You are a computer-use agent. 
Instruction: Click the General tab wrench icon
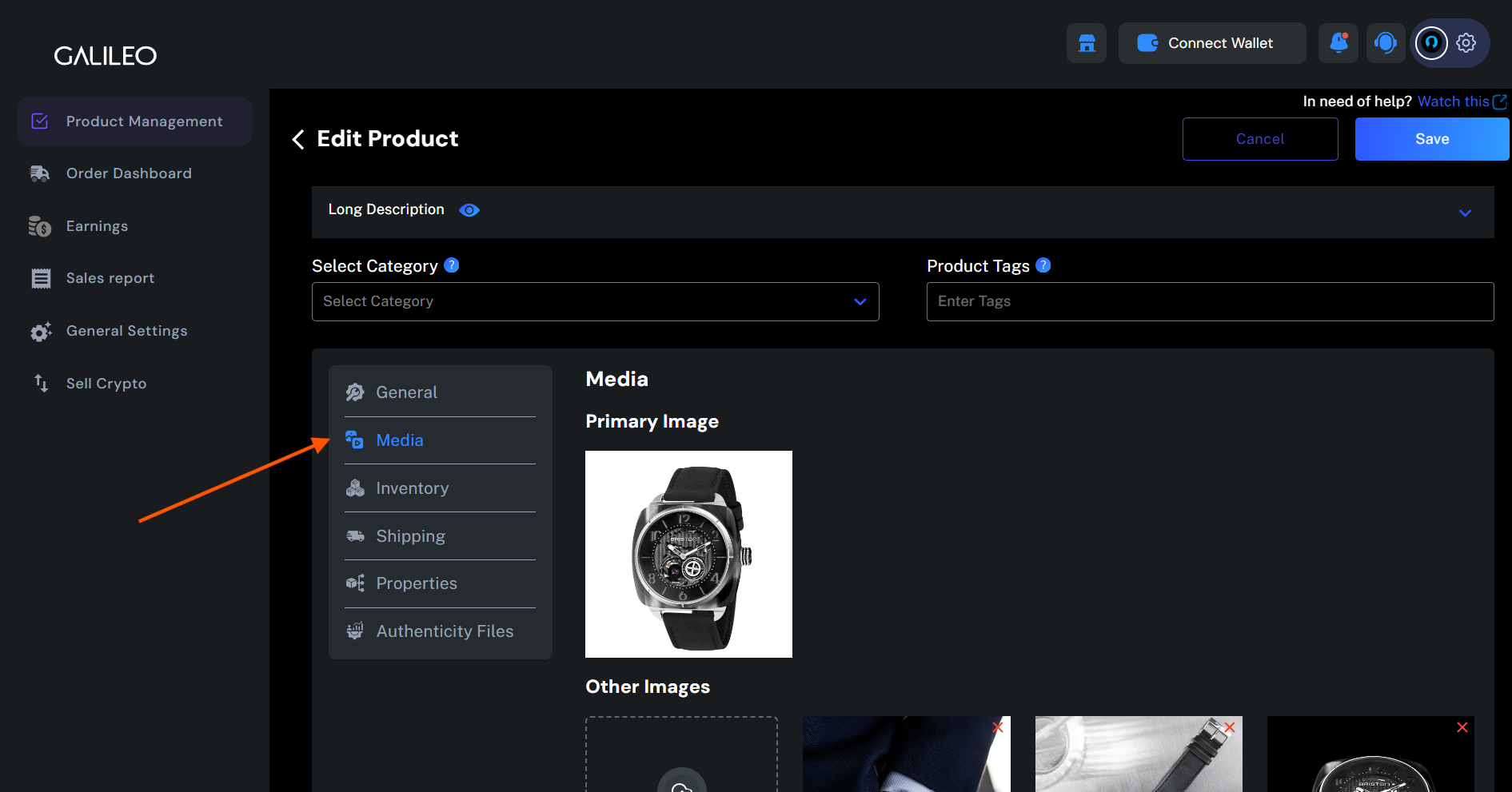pyautogui.click(x=355, y=392)
